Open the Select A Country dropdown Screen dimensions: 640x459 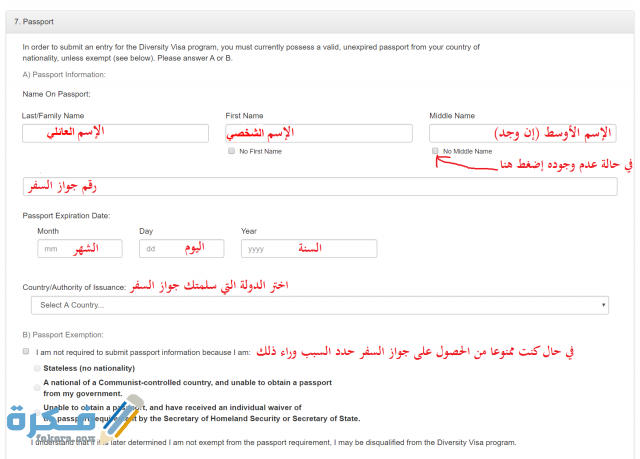(319, 305)
